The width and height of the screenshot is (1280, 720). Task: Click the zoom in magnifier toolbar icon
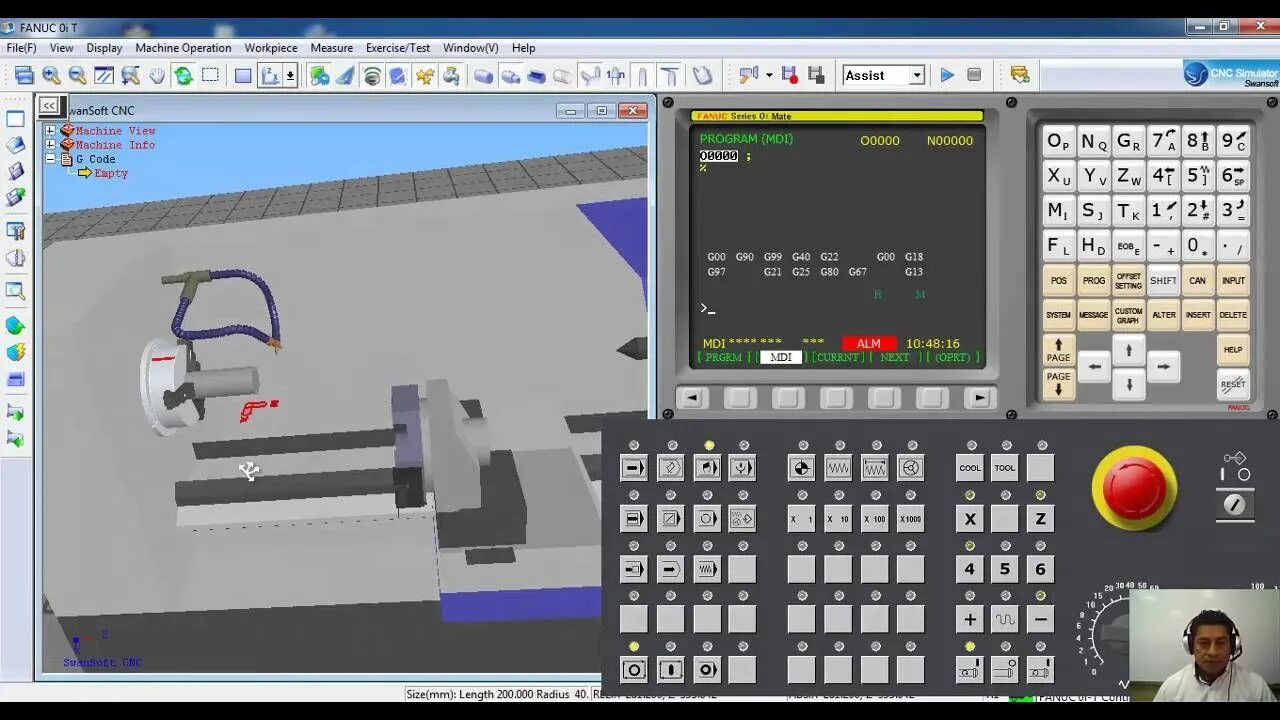(51, 75)
